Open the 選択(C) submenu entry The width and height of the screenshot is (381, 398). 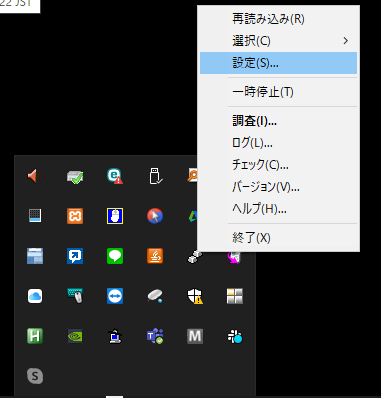point(278,41)
